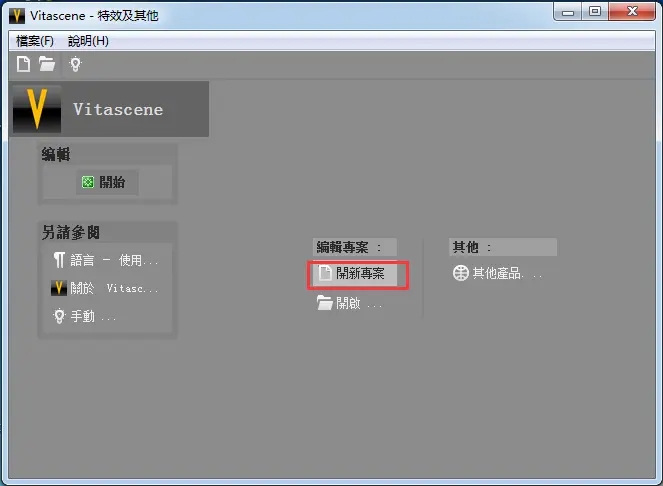Image resolution: width=663 pixels, height=486 pixels.
Task: Click the Vitascene logo banner
Action: pos(110,109)
